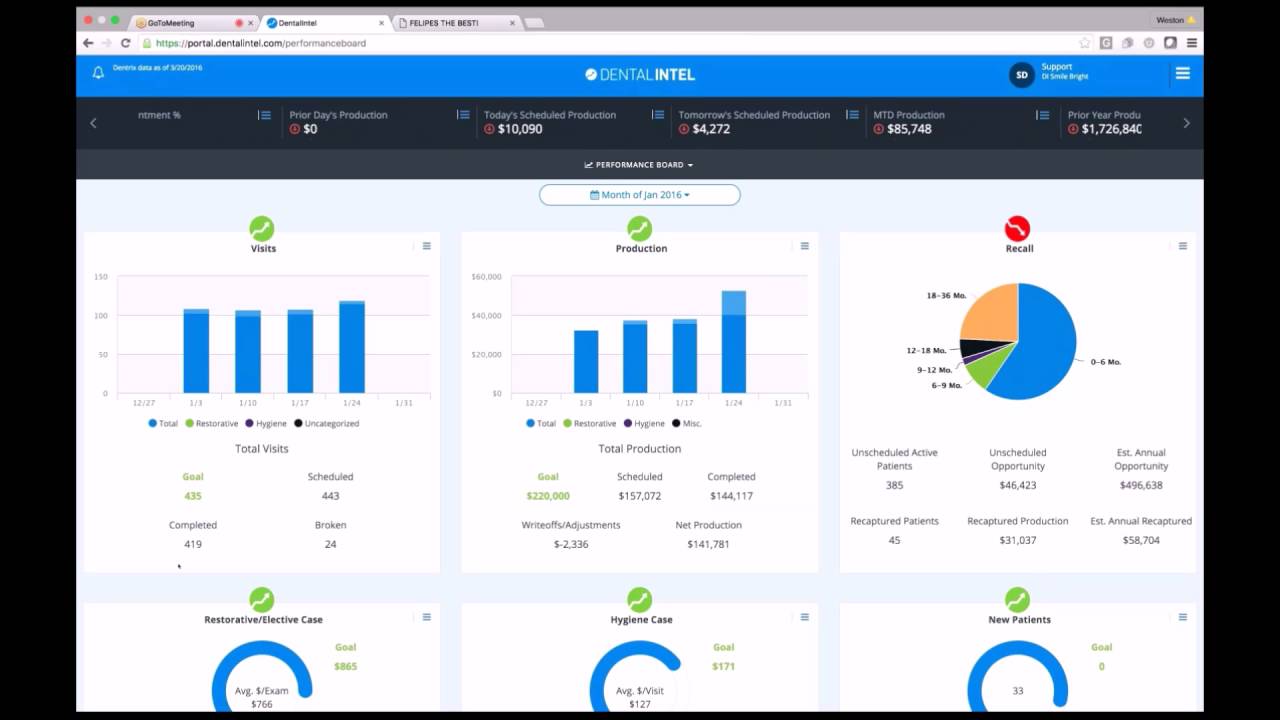This screenshot has width=1280, height=720.
Task: Open Visits card options menu
Action: [x=427, y=246]
